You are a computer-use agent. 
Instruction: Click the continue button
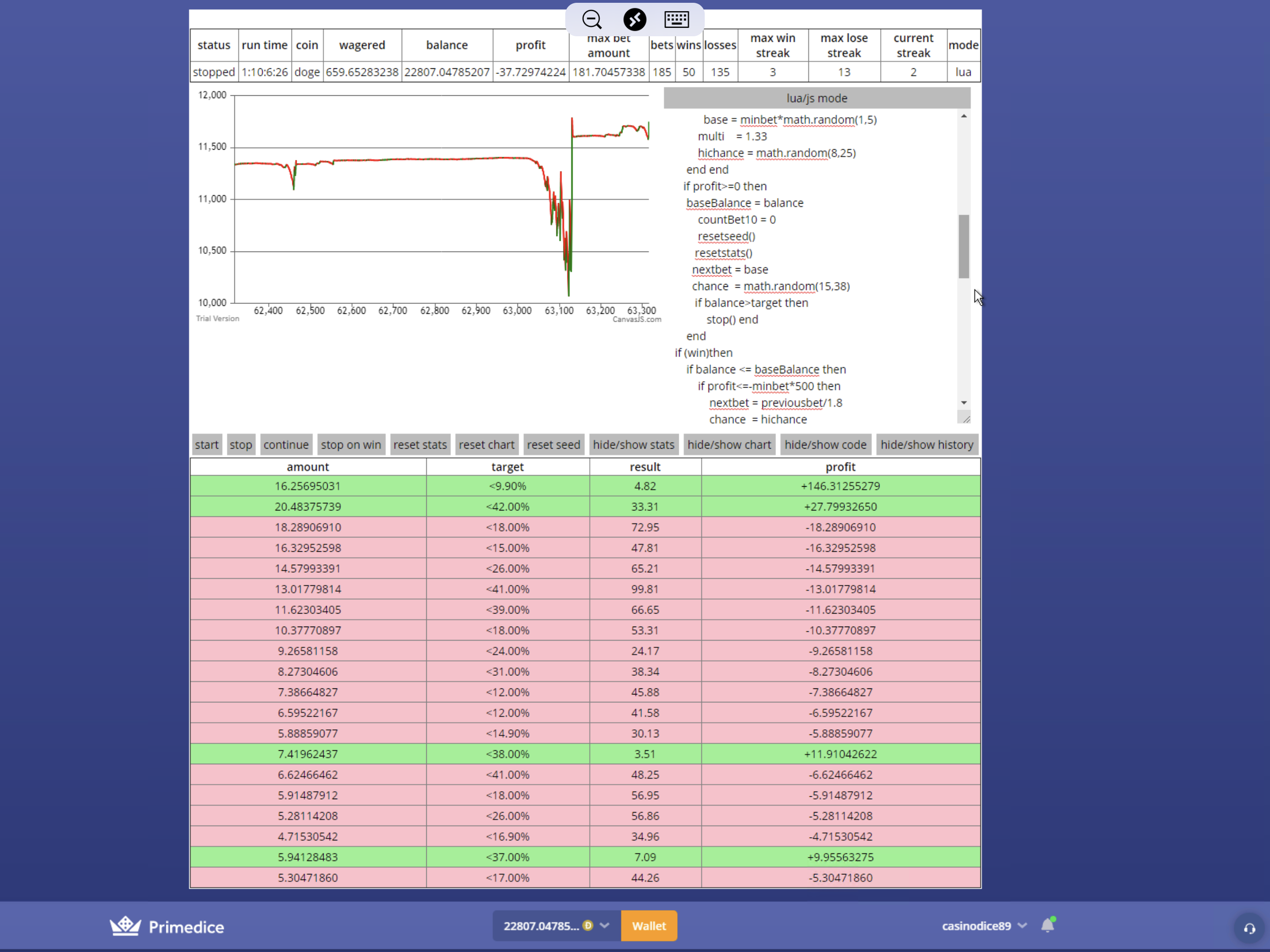coord(286,444)
